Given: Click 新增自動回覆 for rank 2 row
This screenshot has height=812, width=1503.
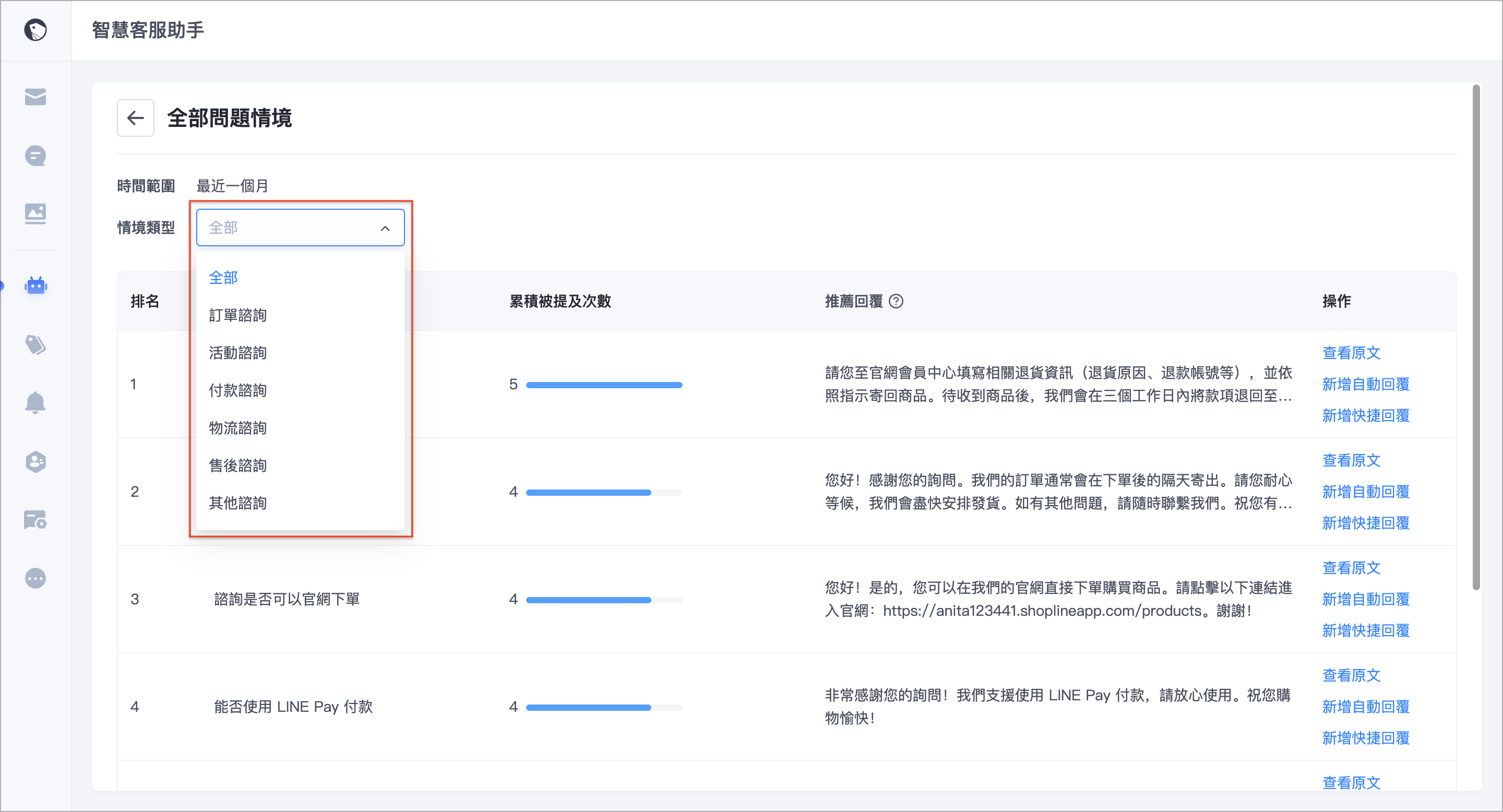Looking at the screenshot, I should point(1366,492).
